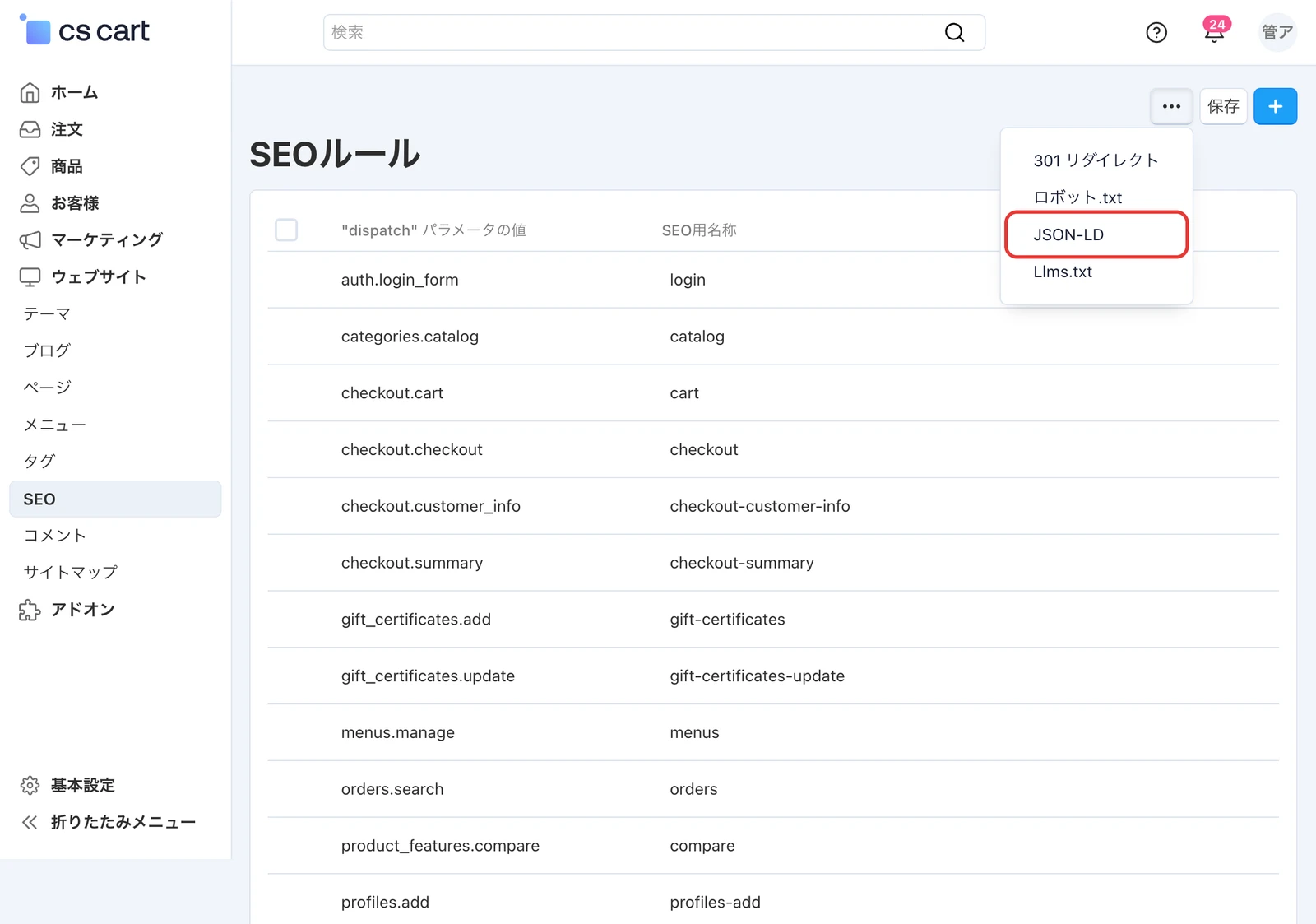Click the cart SEO name cell
Viewport: 1316px width, 924px height.
click(684, 393)
